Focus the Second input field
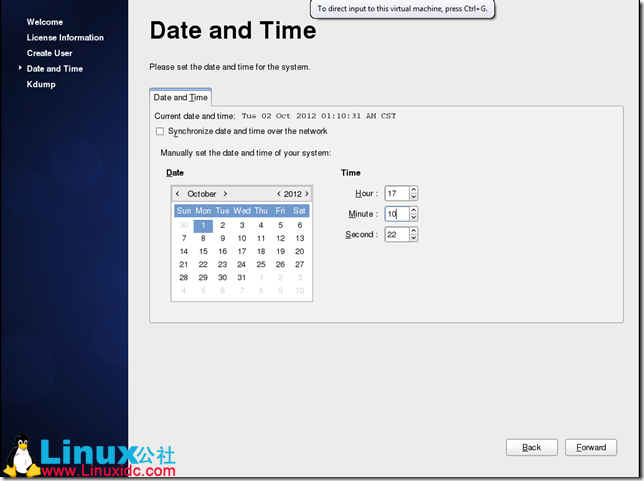644x481 pixels. [x=397, y=234]
